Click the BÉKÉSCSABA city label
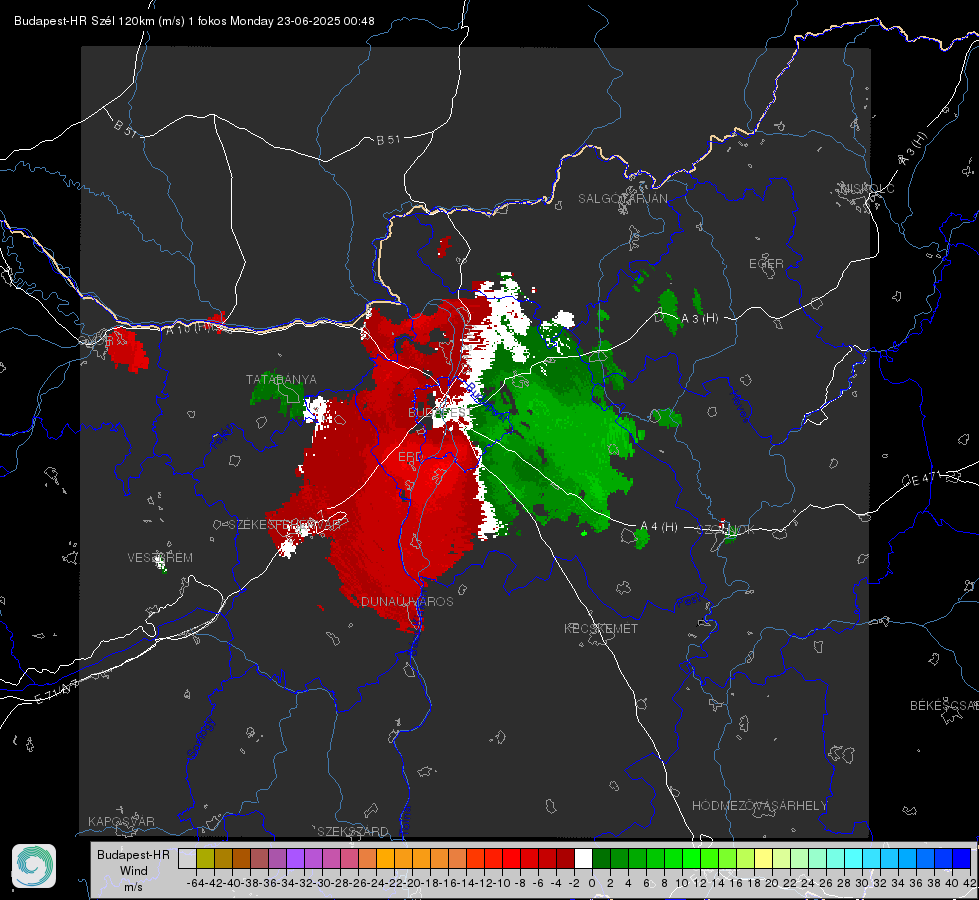The image size is (979, 900). pos(944,705)
